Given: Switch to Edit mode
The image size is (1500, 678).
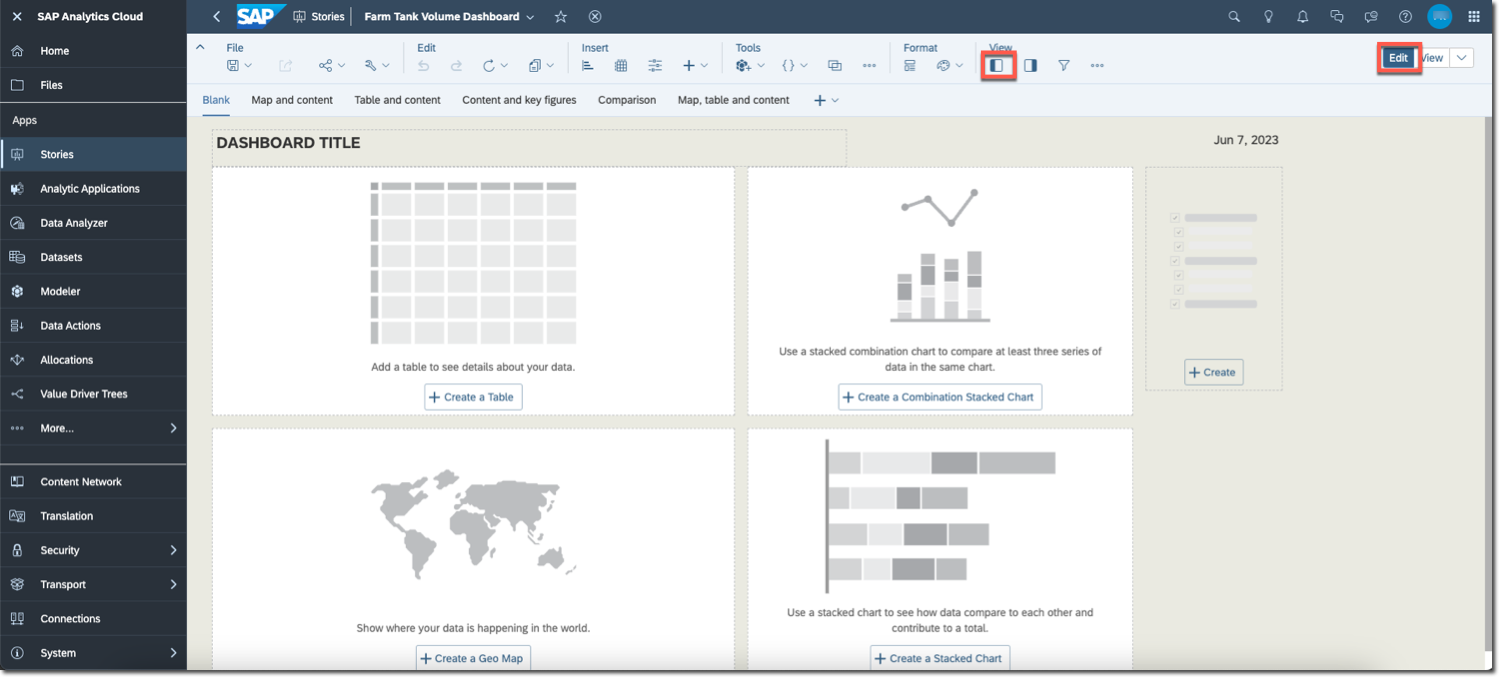Looking at the screenshot, I should [1398, 58].
